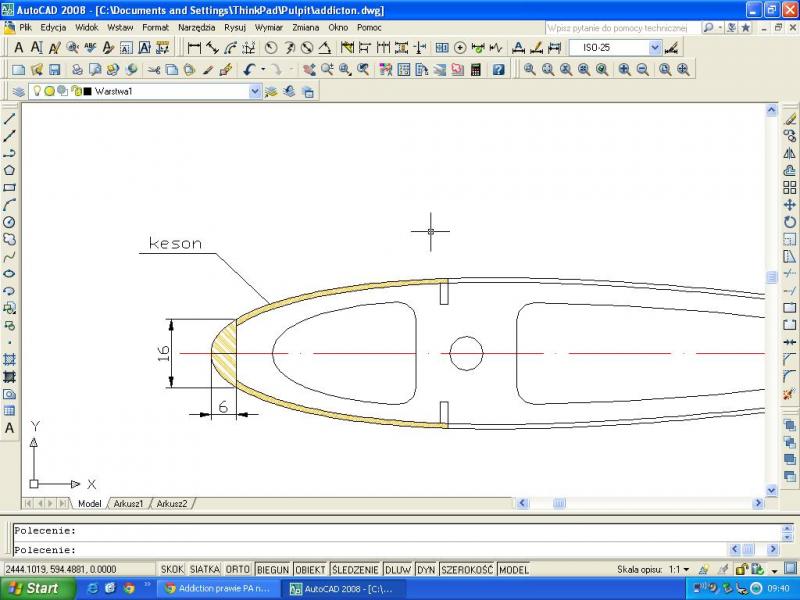Click the Zoom In magnifier icon
800x600 pixels.
pos(624,70)
